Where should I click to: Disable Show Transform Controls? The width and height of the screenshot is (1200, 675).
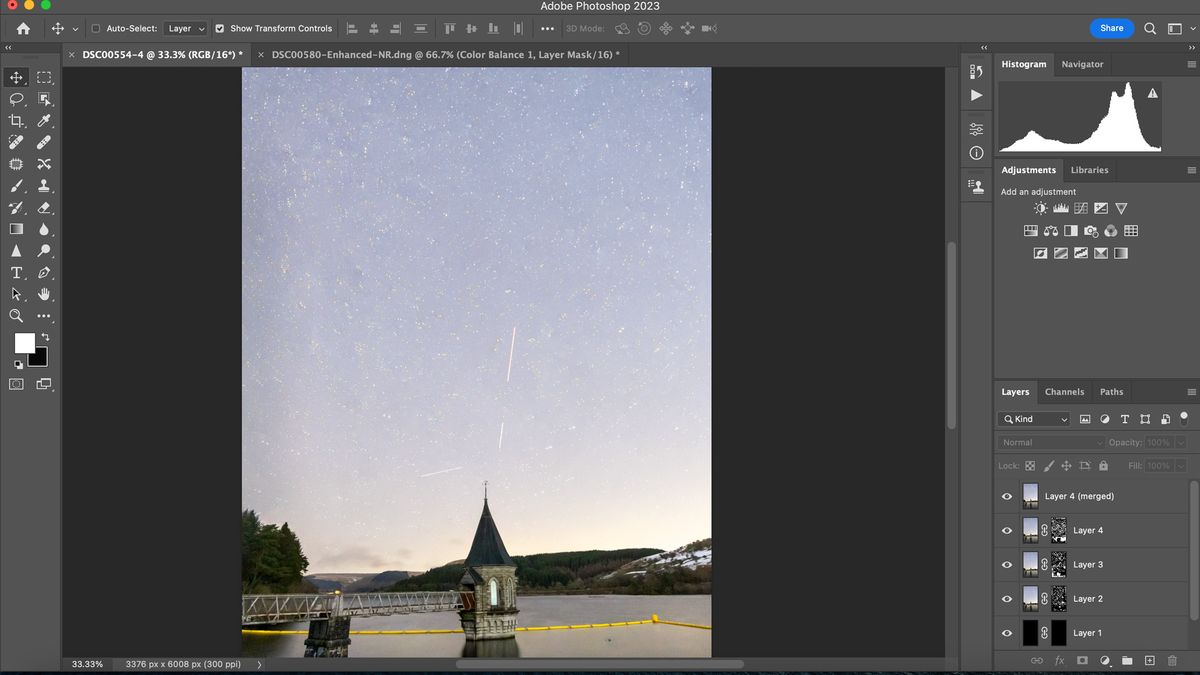(x=220, y=28)
